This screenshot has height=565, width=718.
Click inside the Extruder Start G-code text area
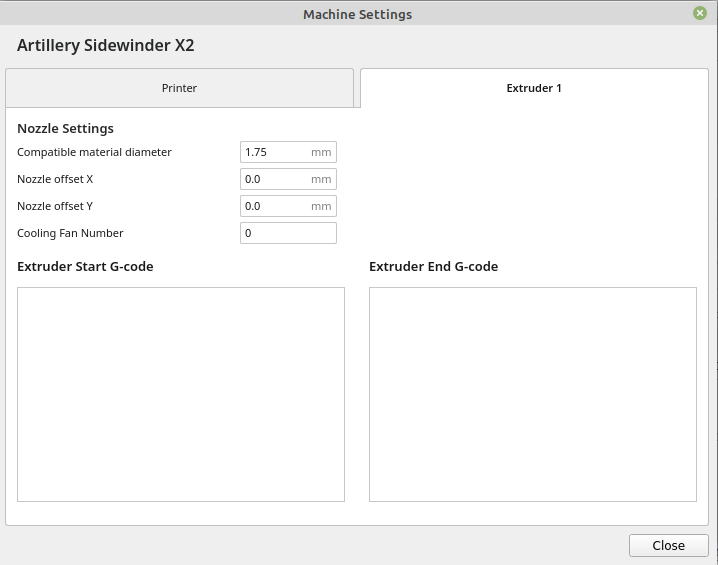pyautogui.click(x=181, y=394)
